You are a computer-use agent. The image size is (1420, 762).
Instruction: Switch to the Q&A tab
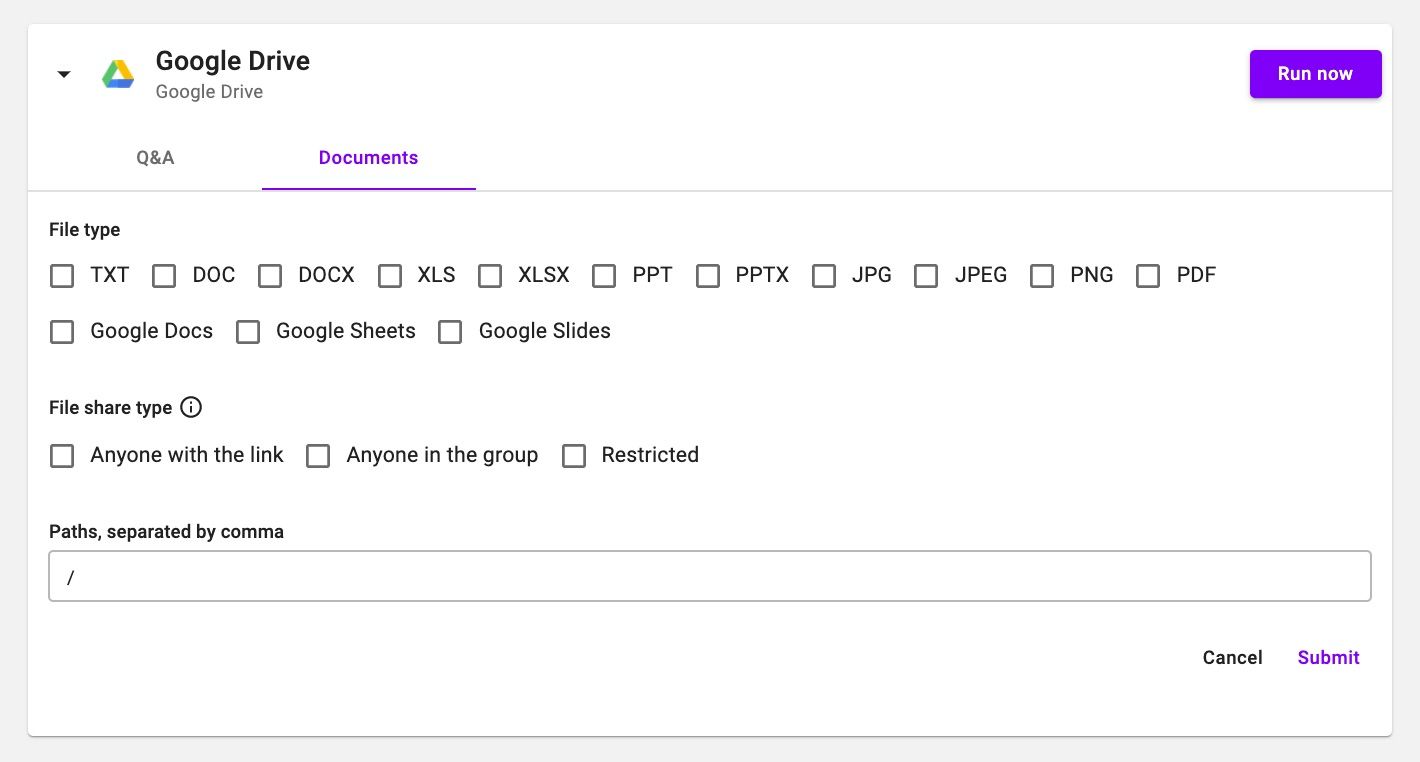click(155, 158)
